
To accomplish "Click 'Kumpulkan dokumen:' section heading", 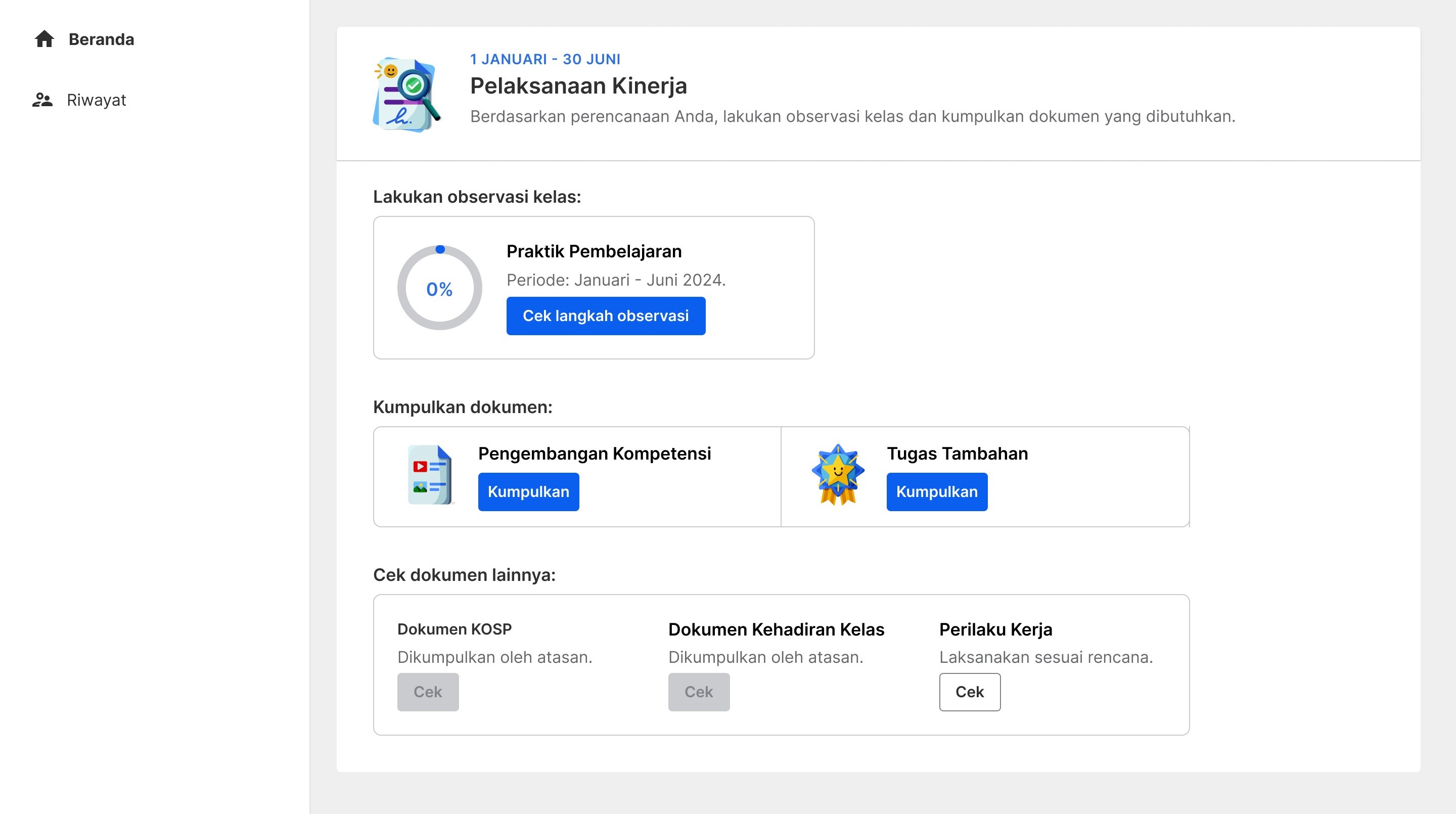I will click(463, 407).
